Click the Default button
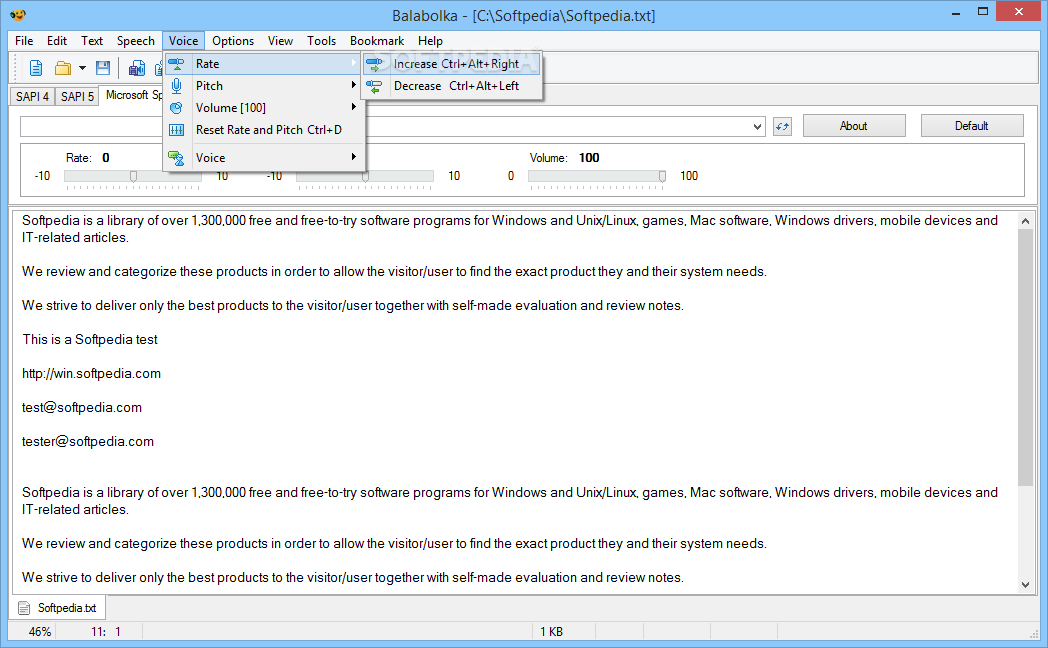This screenshot has width=1048, height=648. click(x=971, y=126)
